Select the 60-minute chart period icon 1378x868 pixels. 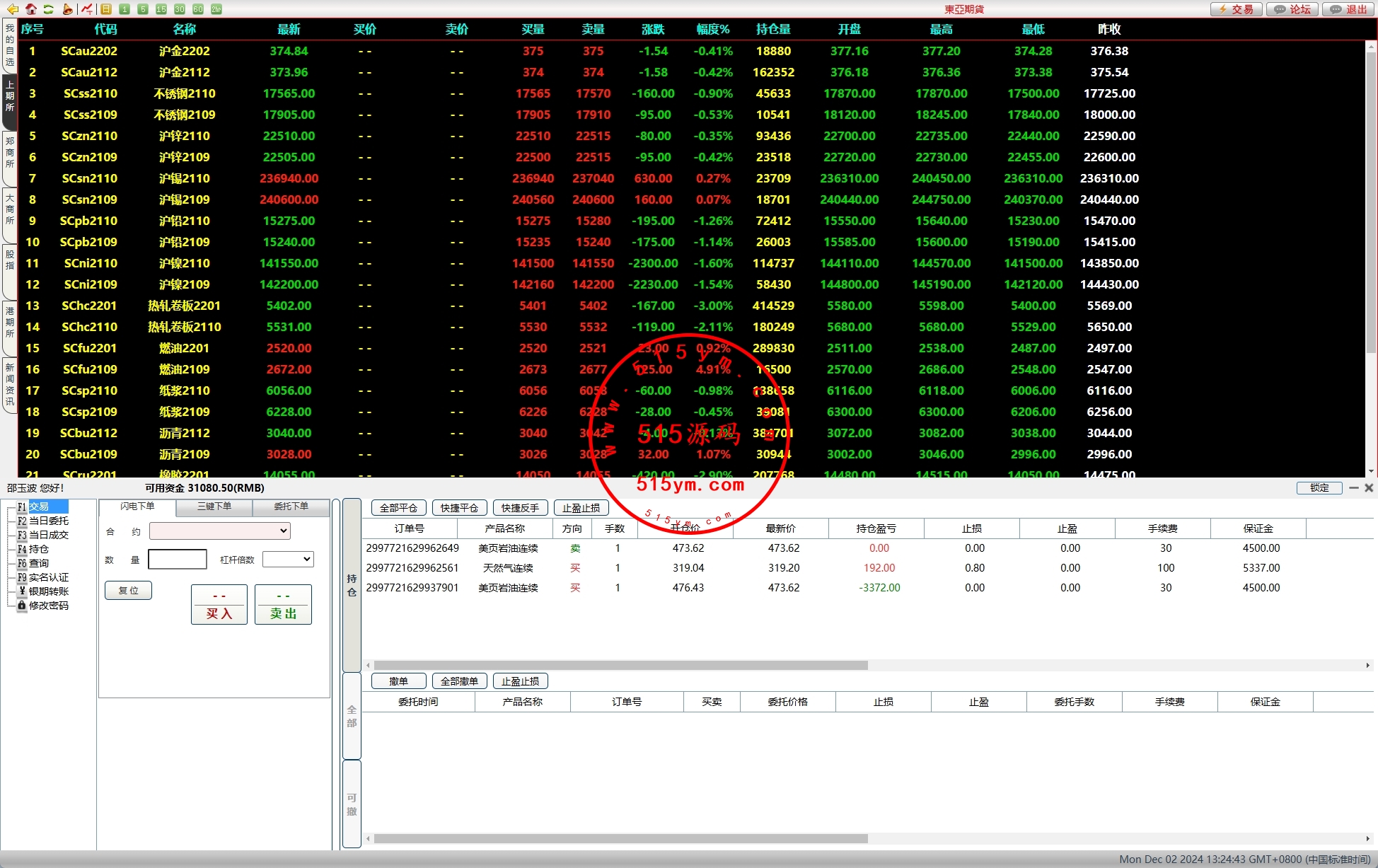click(198, 9)
